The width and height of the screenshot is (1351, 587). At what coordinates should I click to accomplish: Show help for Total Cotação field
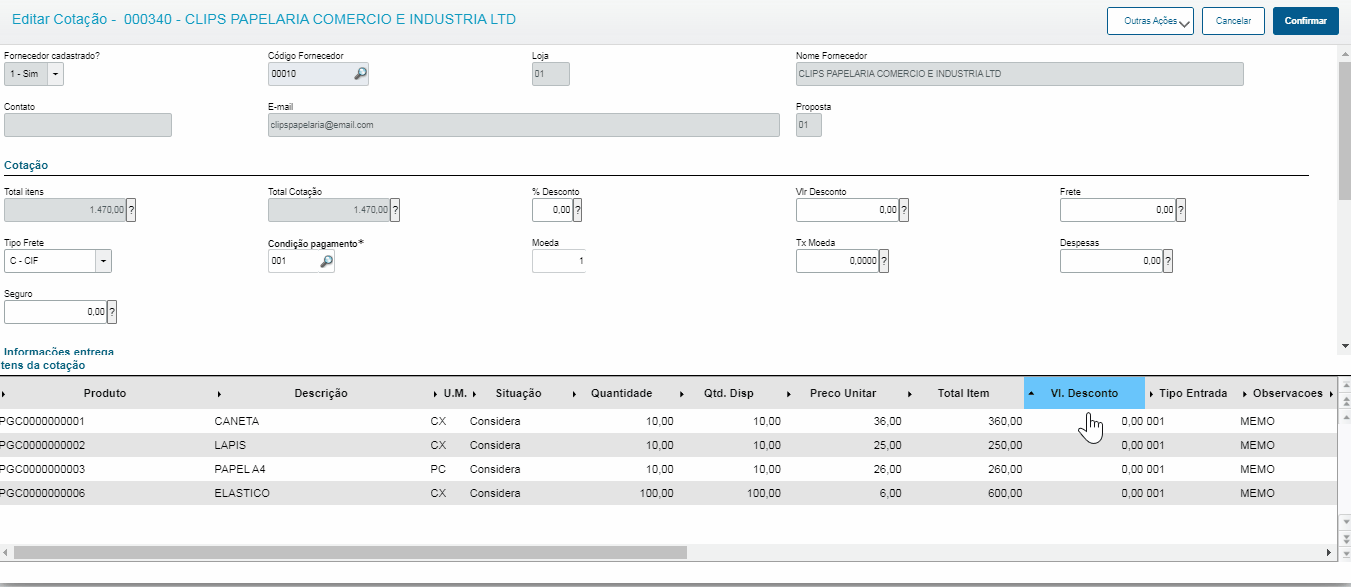(395, 210)
